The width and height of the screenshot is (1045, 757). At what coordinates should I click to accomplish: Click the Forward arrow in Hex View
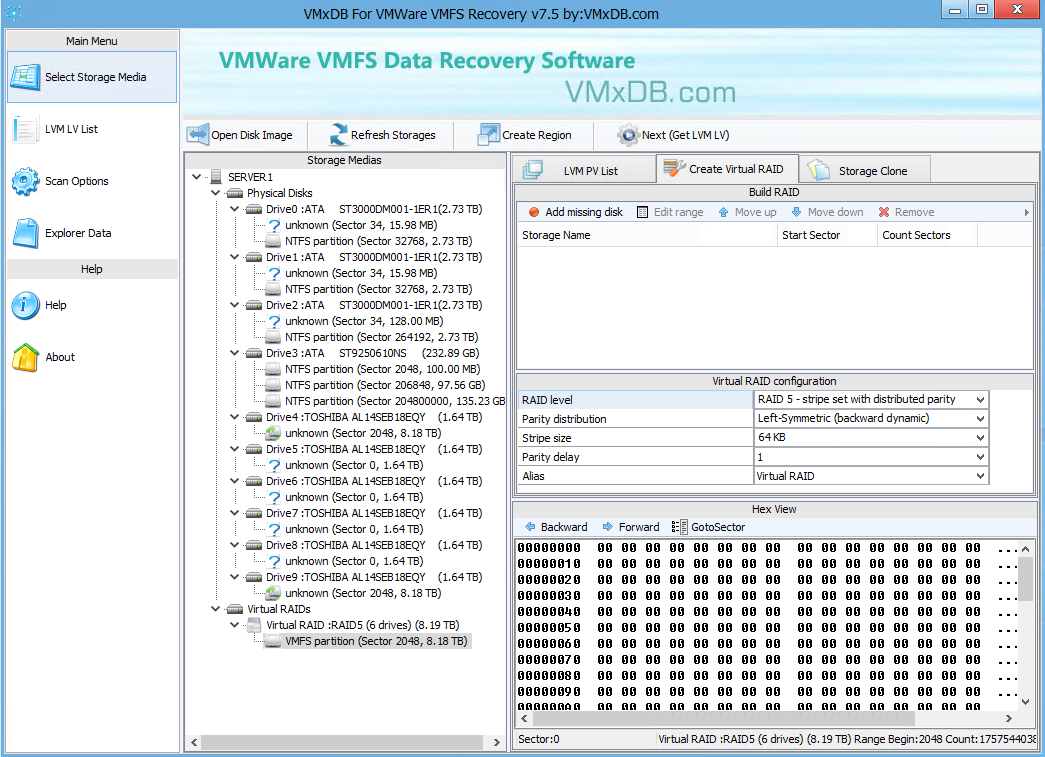point(608,526)
